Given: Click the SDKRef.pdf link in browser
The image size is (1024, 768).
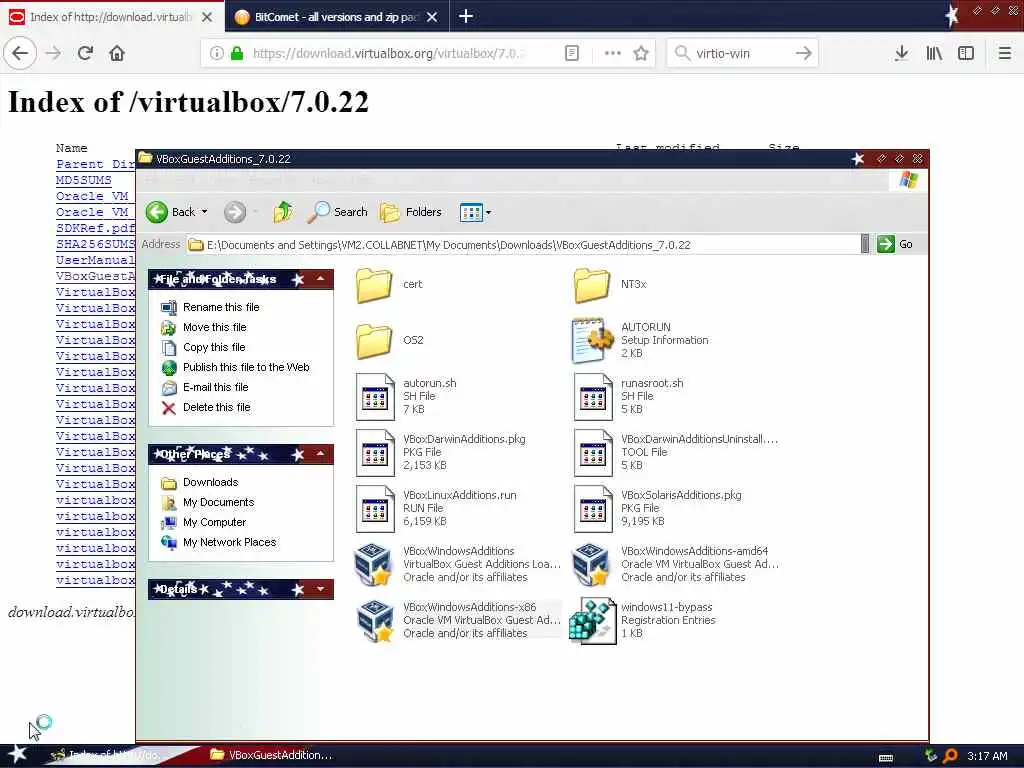Looking at the screenshot, I should pyautogui.click(x=95, y=228).
